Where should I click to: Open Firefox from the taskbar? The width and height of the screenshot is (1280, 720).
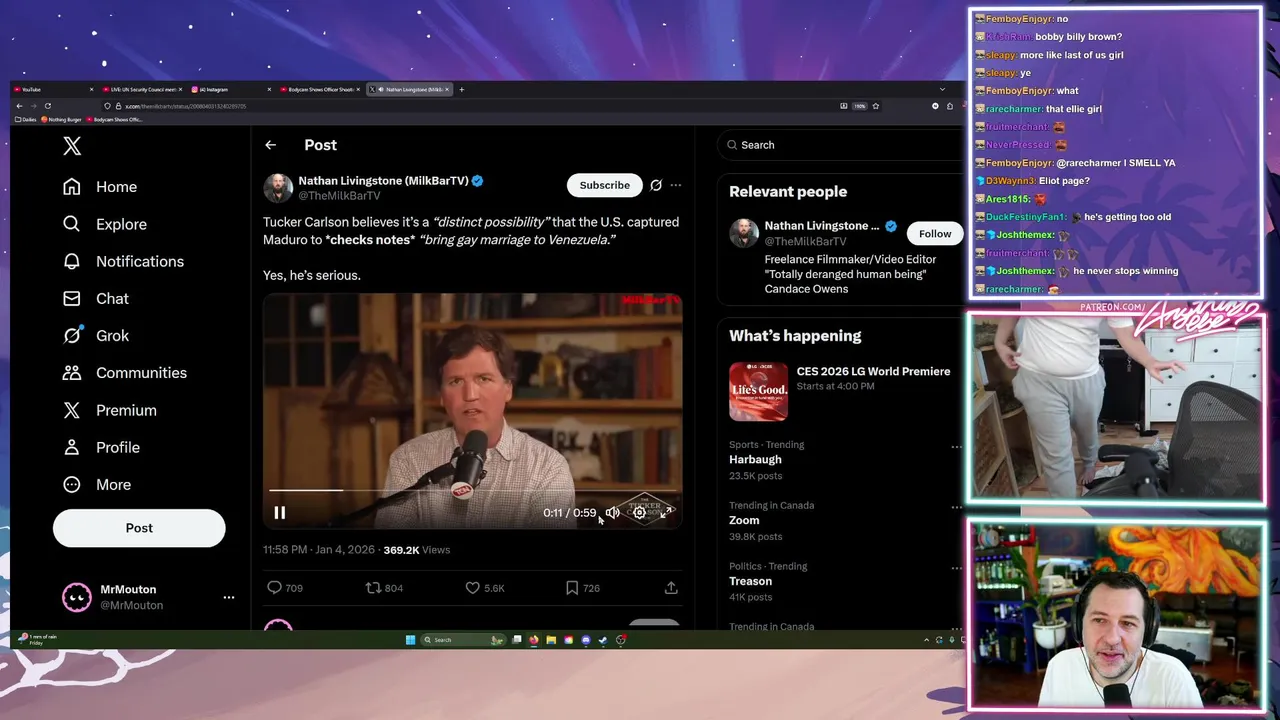[533, 640]
